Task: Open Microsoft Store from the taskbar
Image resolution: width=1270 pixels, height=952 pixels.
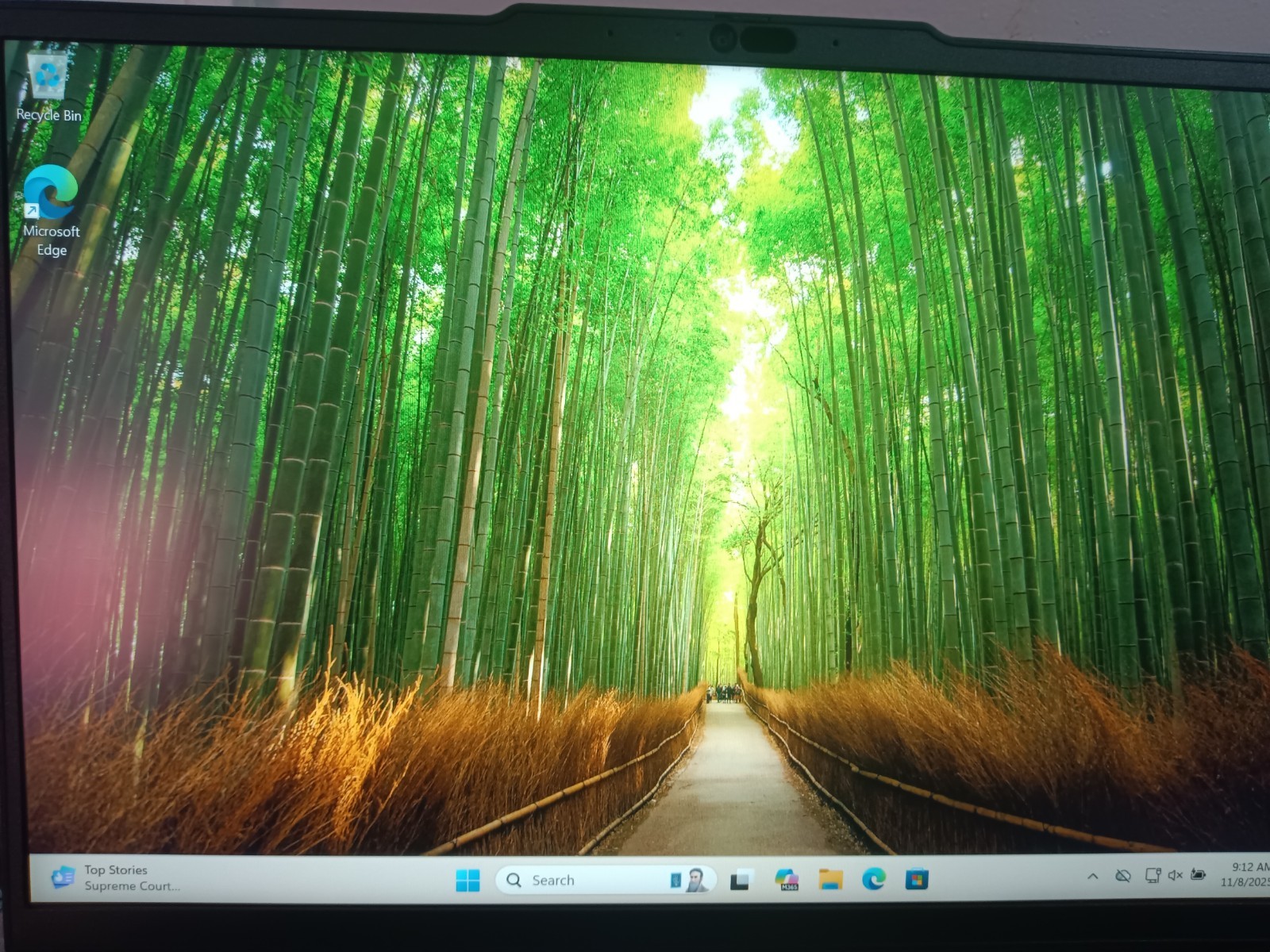Action: 917,879
